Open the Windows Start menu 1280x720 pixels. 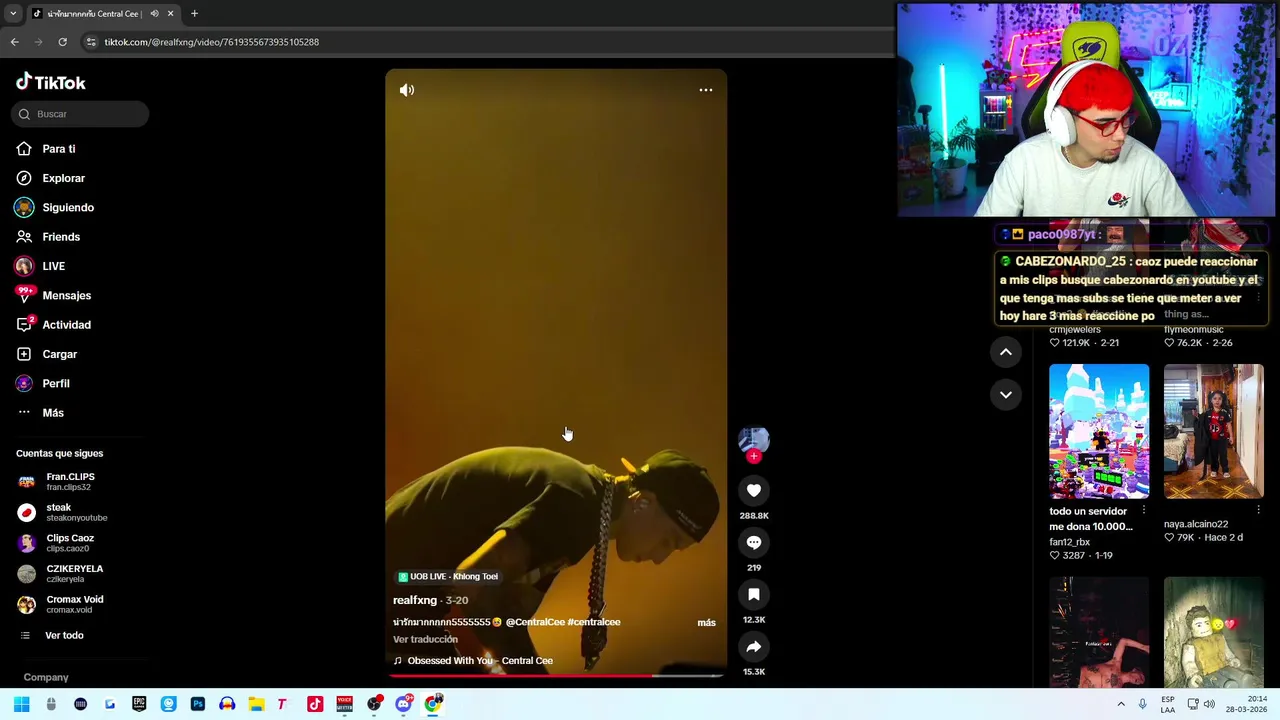tap(21, 704)
